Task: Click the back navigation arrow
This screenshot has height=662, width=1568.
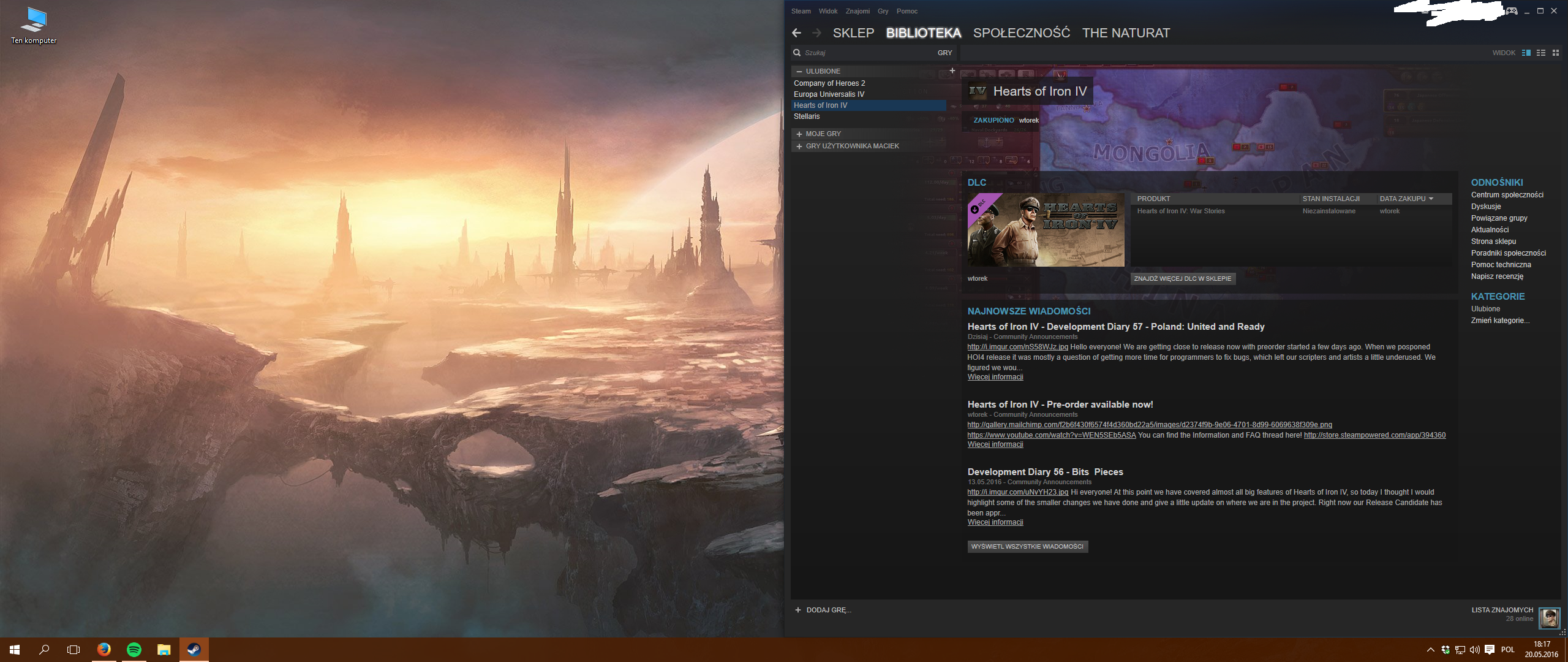Action: (796, 33)
